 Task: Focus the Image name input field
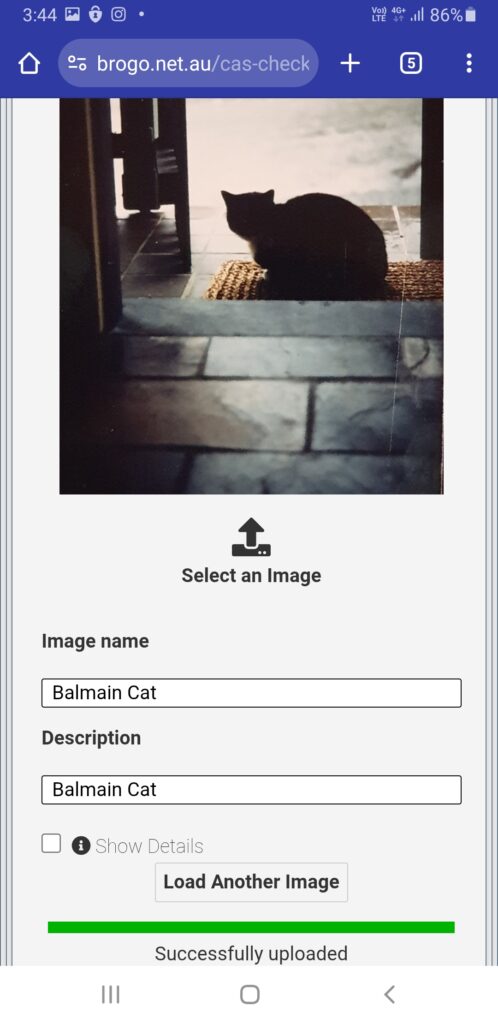[251, 693]
